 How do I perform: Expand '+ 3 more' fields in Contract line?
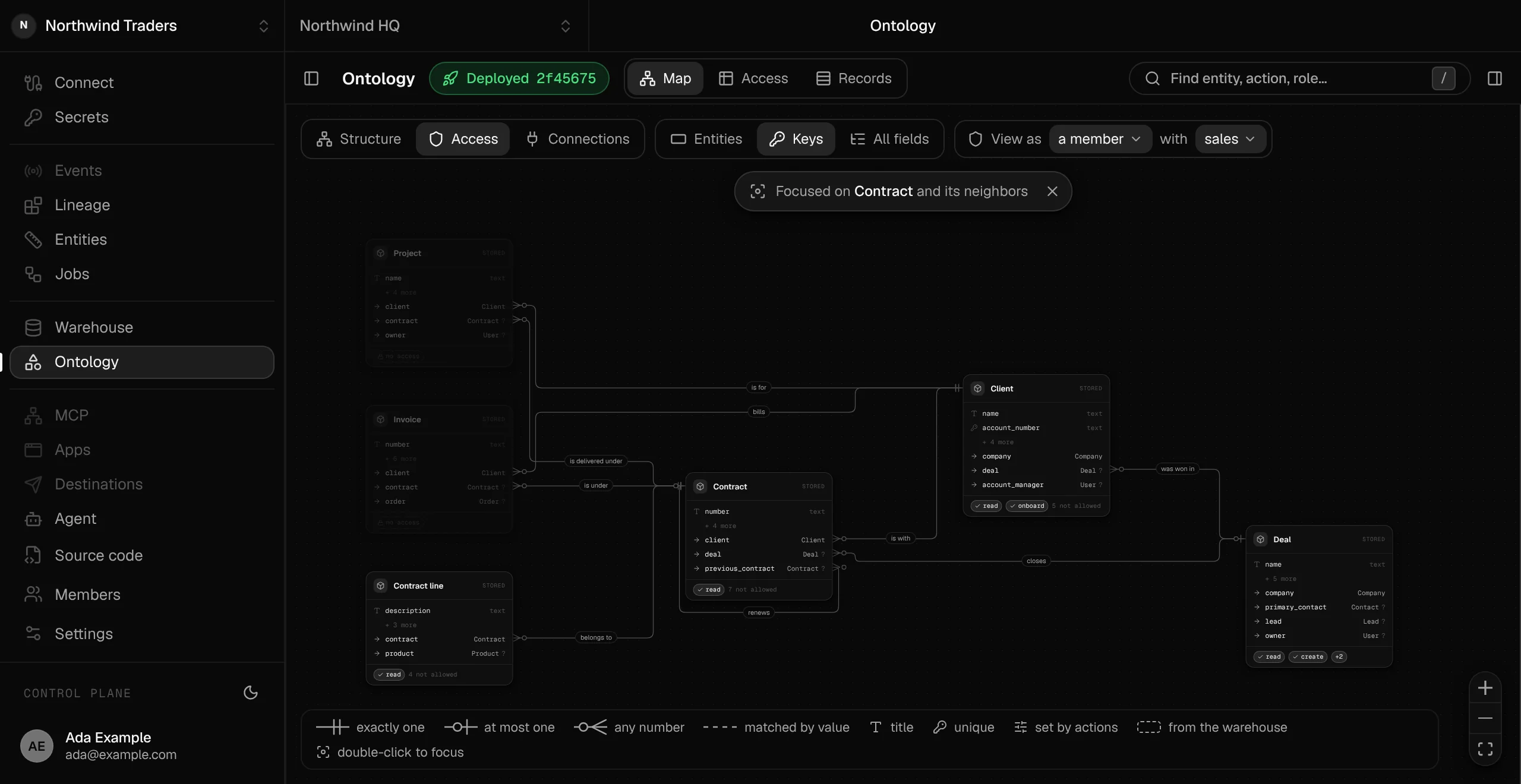[x=400, y=625]
